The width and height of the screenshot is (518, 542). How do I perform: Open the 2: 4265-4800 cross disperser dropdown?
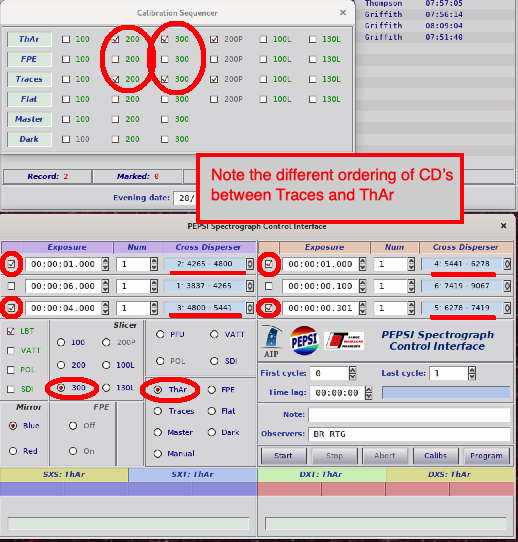[x=249, y=264]
